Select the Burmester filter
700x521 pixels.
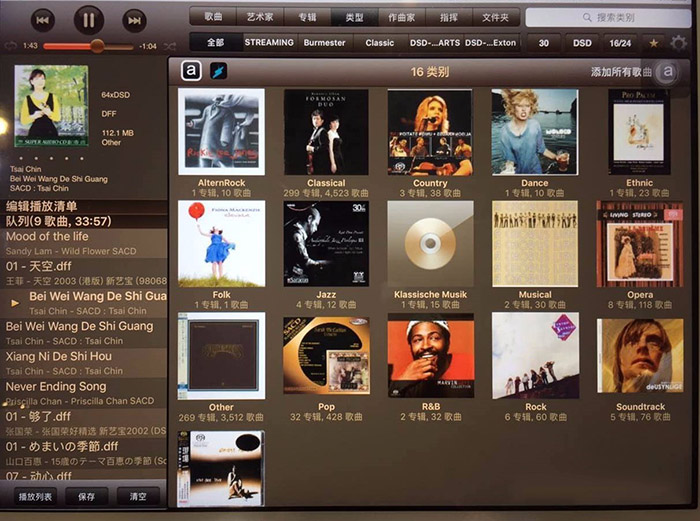[x=325, y=43]
